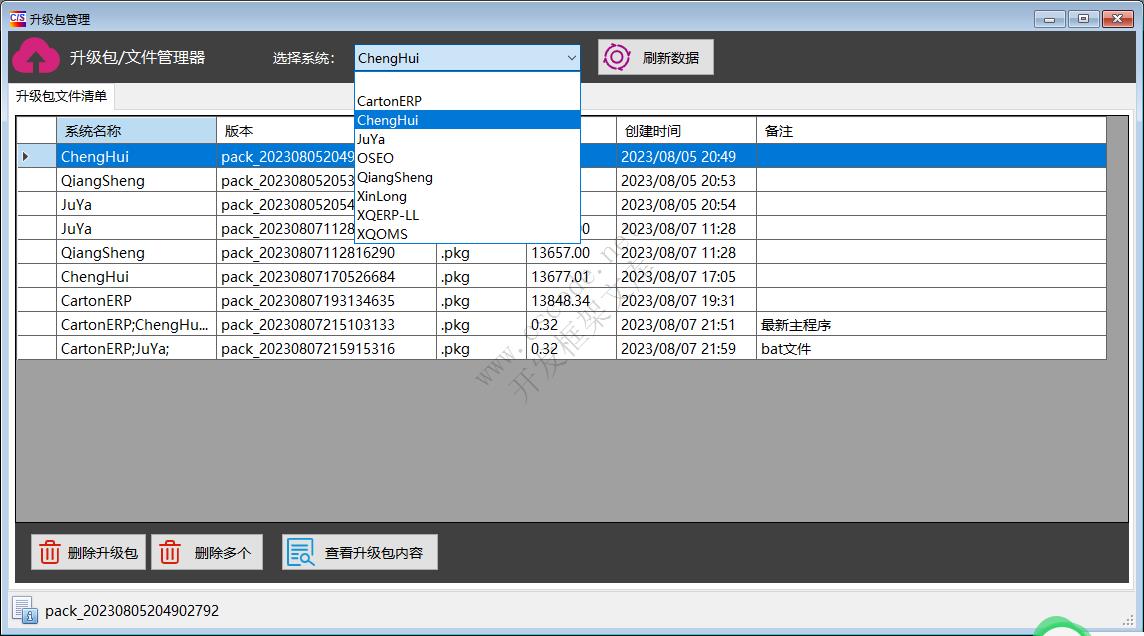Click the row selector arrow for ChengHui row
This screenshot has width=1144, height=636.
tap(26, 157)
